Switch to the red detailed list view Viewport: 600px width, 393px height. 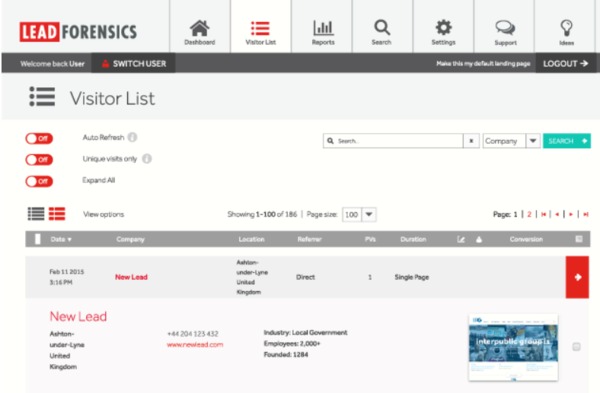pyautogui.click(x=57, y=214)
